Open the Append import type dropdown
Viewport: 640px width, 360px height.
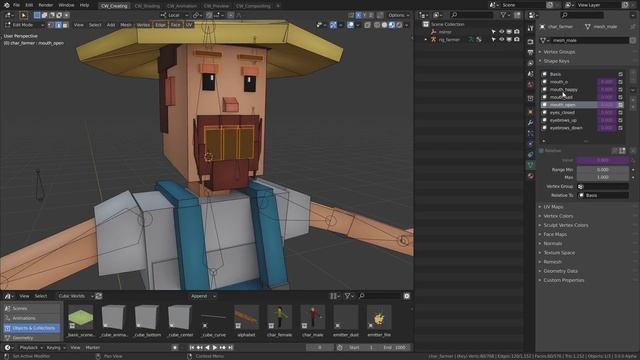203,296
